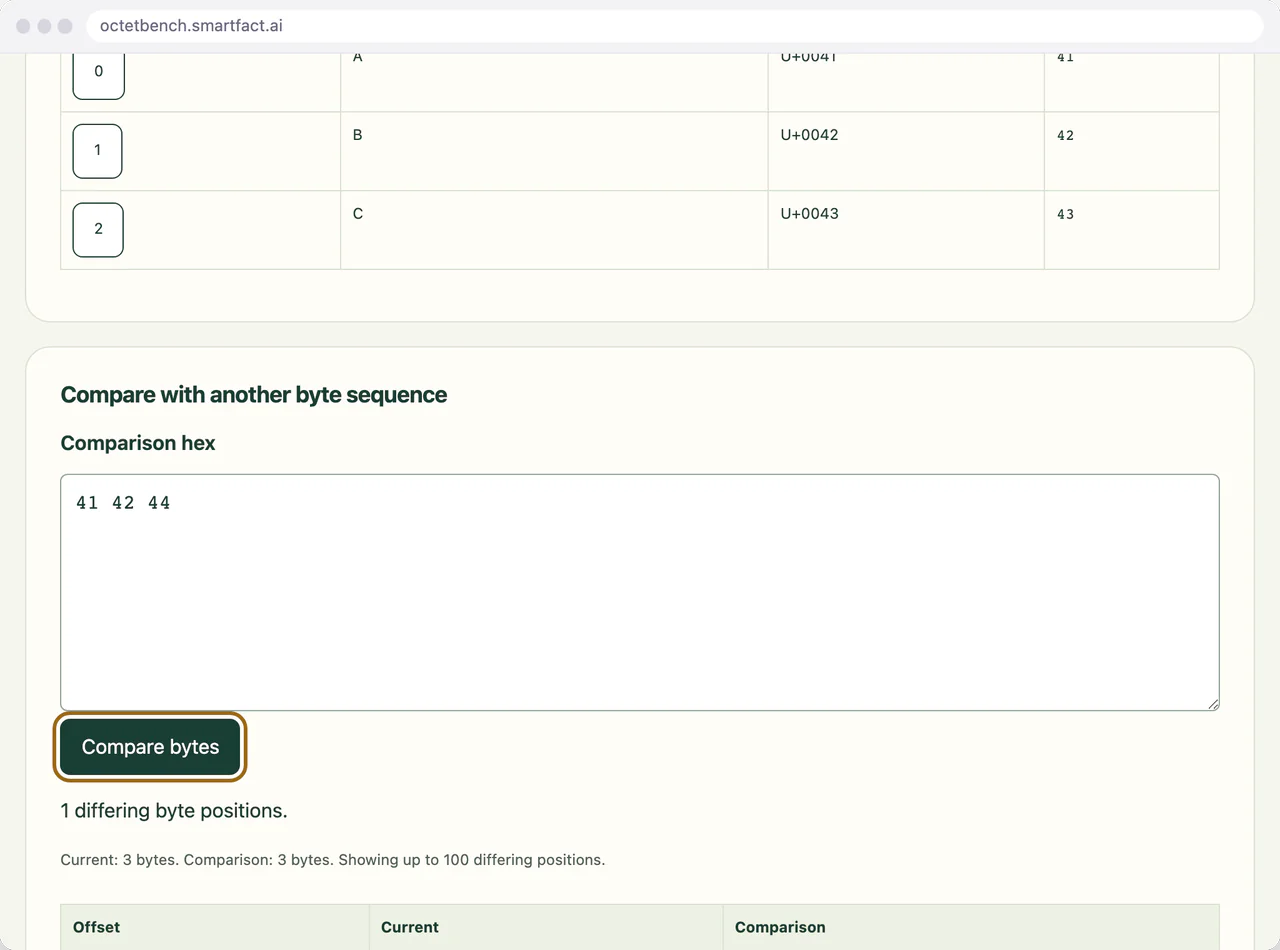This screenshot has height=950, width=1280.
Task: Click the U+0042 code point cell
Action: click(906, 151)
